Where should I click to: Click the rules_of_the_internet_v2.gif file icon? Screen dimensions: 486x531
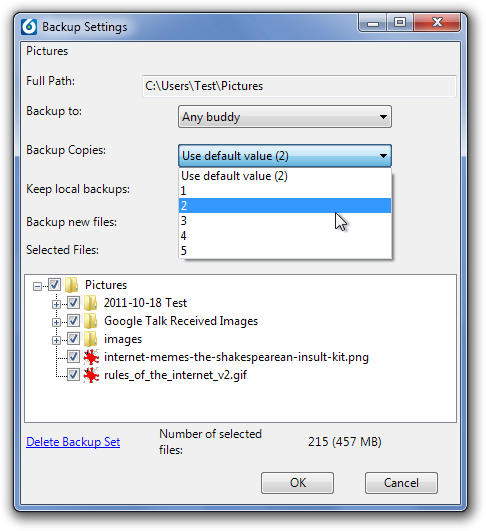(91, 375)
